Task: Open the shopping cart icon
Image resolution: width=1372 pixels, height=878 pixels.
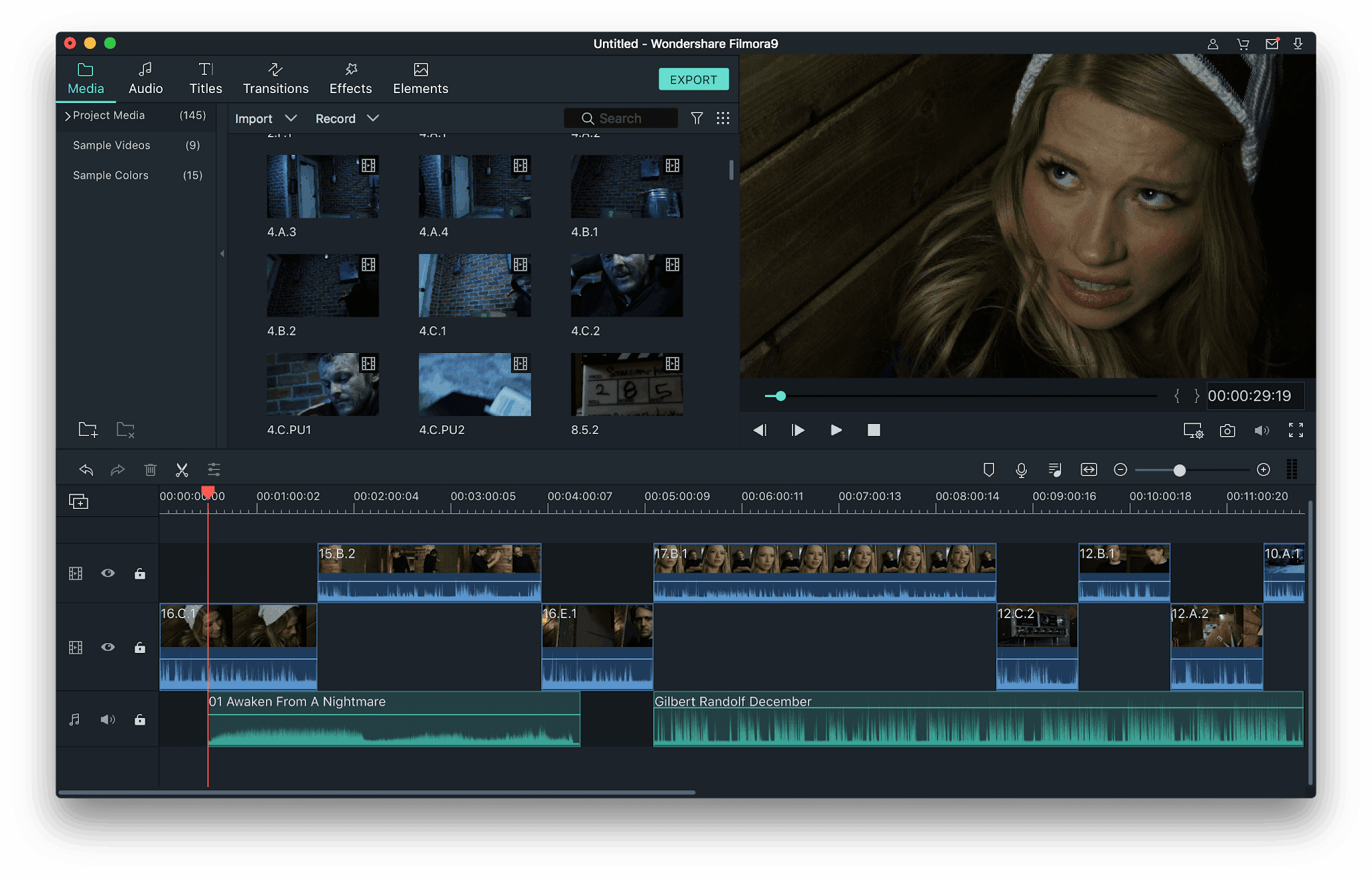Action: tap(1243, 44)
